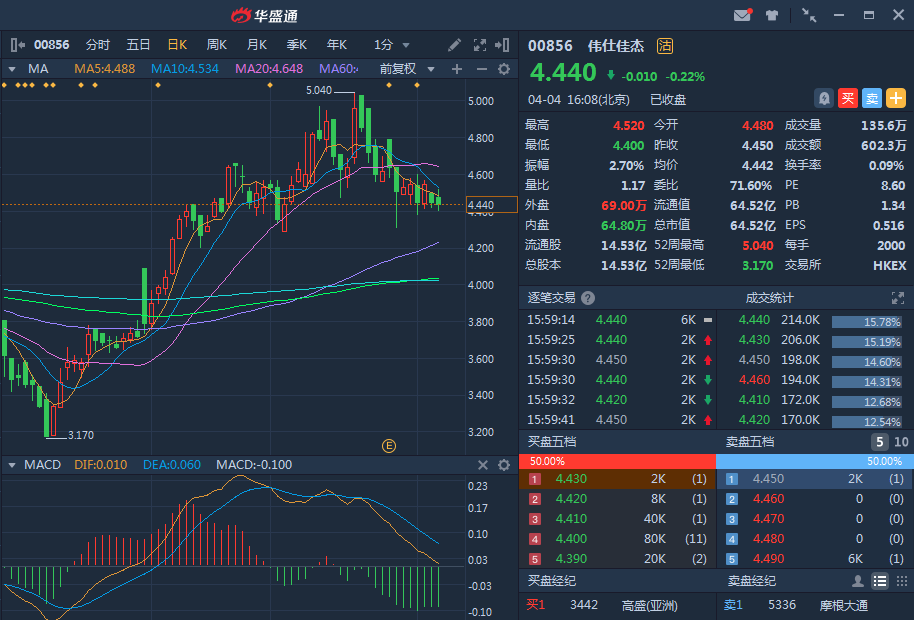Expand the chart to fullscreen

[x=479, y=45]
